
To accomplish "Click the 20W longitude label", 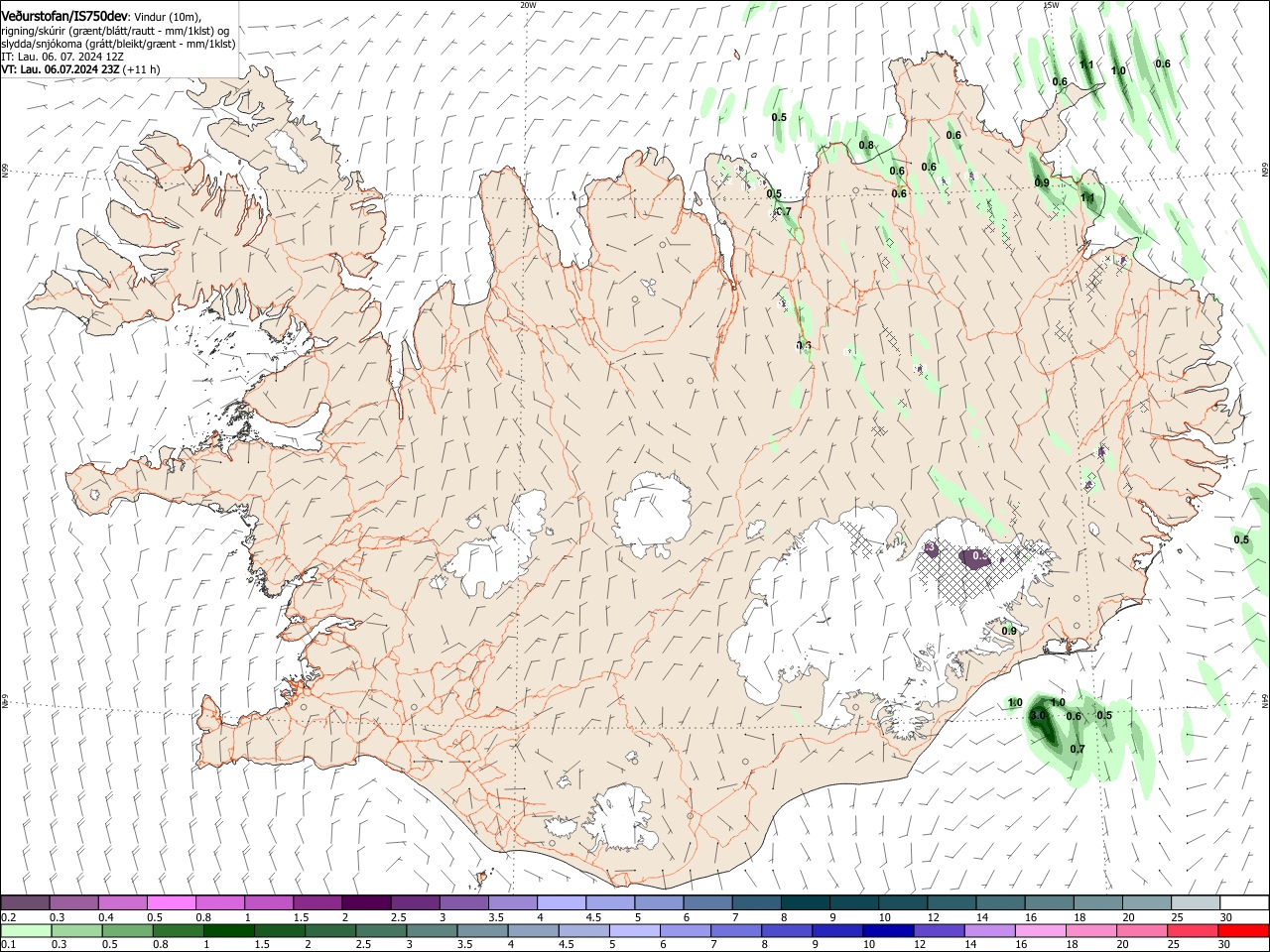I will tap(528, 4).
